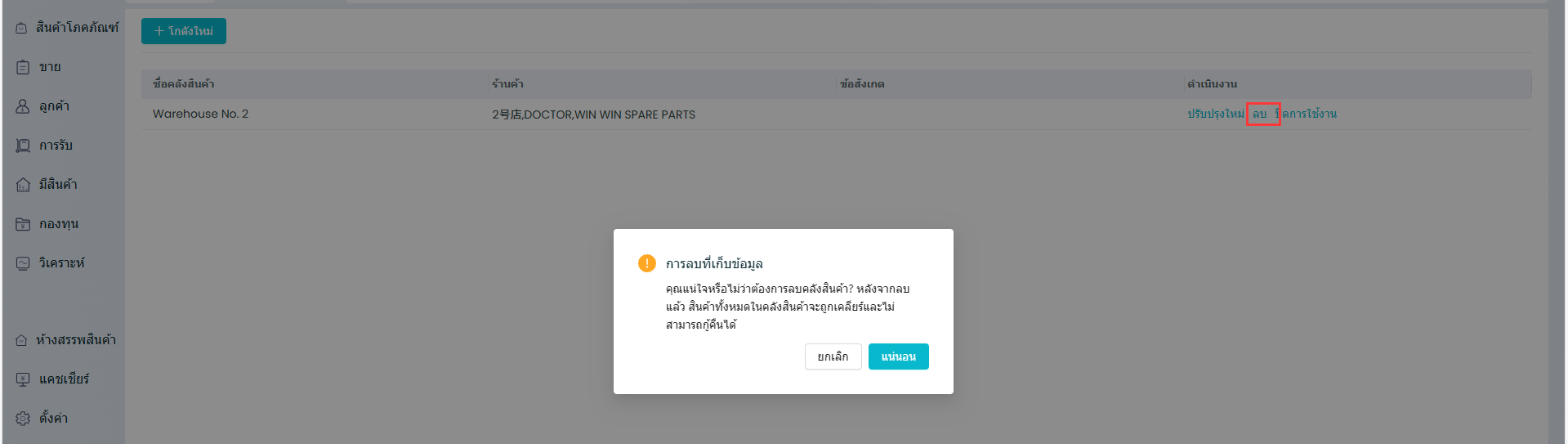Click the ร้านค้า column header

point(507,84)
